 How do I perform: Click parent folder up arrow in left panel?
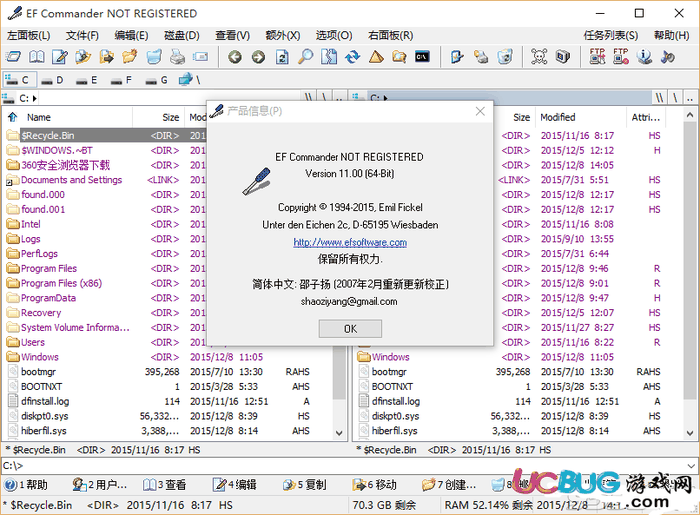(x=12, y=117)
